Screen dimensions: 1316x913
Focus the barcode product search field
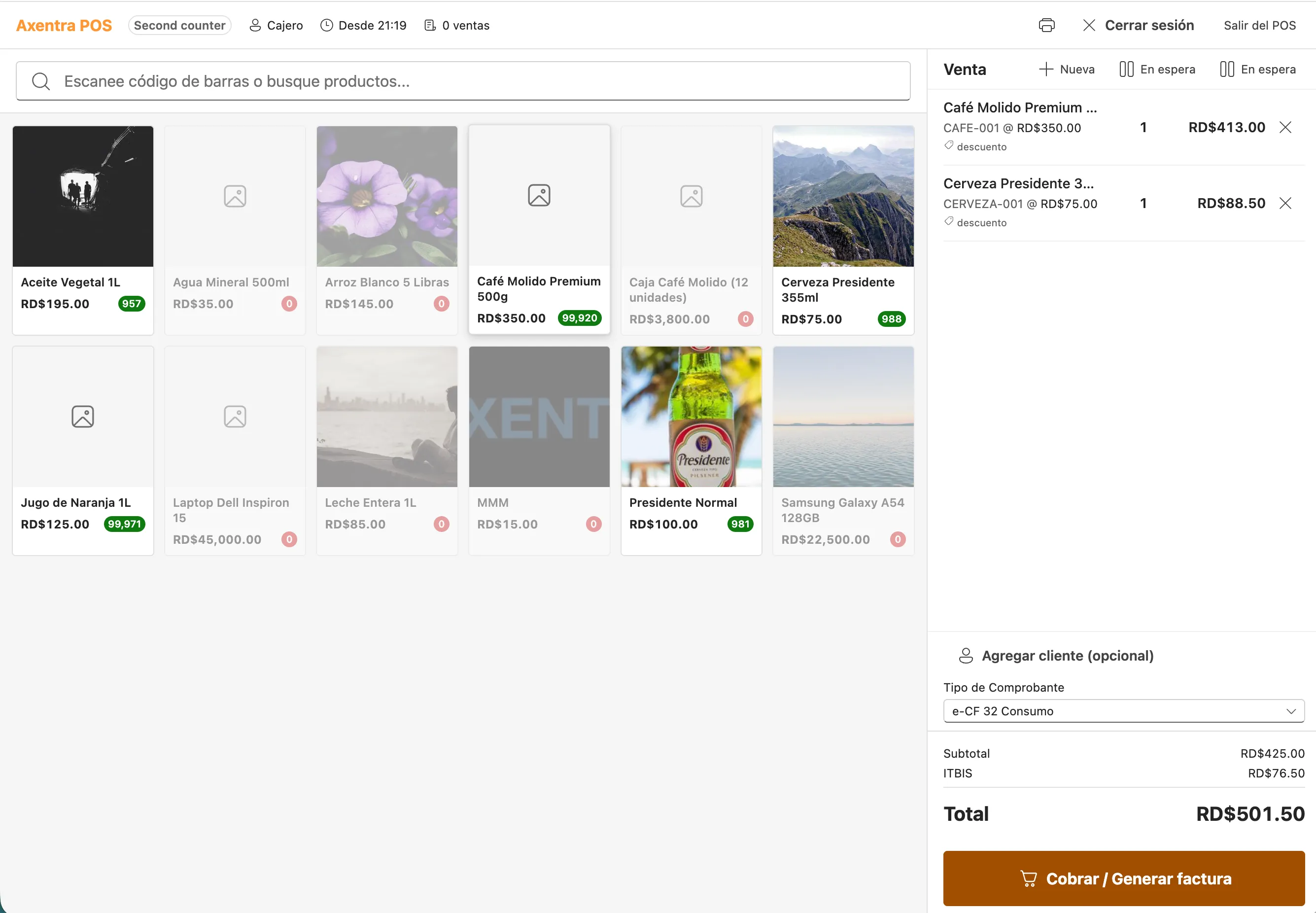pyautogui.click(x=463, y=81)
